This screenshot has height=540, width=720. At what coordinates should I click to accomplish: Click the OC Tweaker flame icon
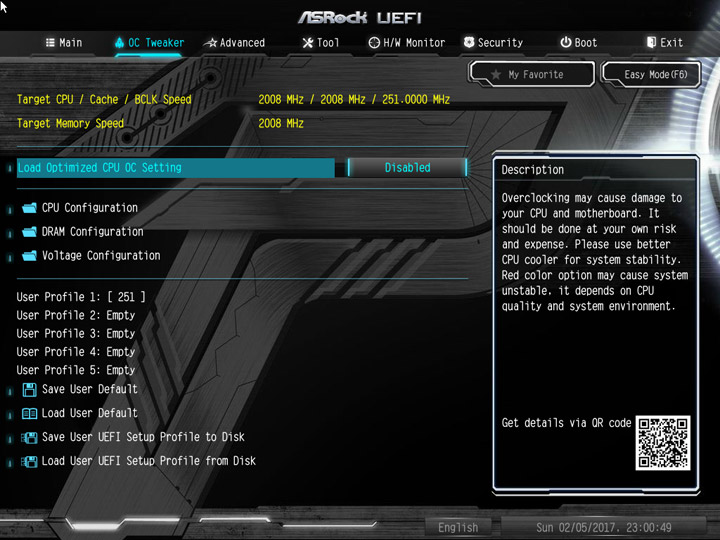click(x=119, y=43)
